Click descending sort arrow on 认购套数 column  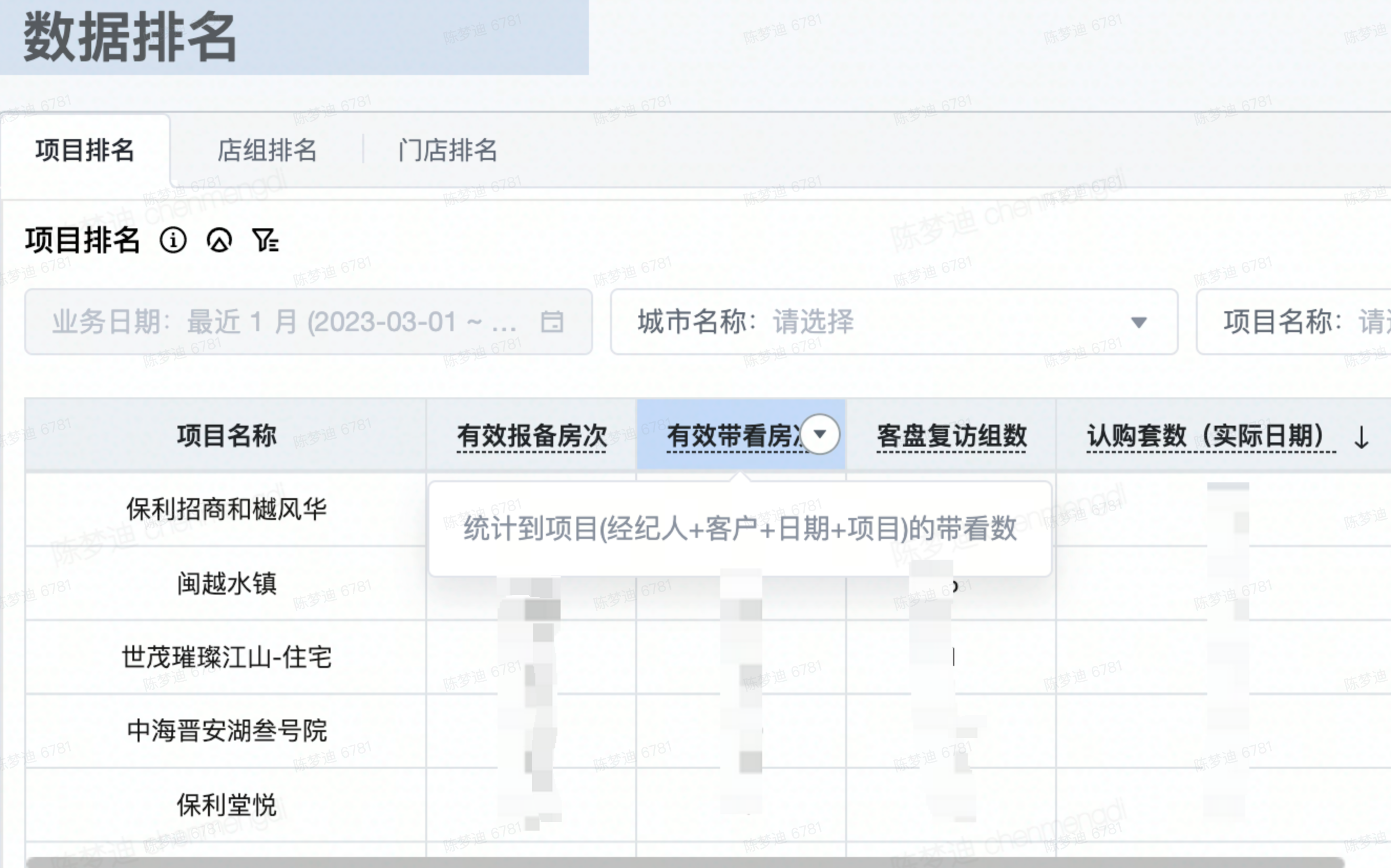point(1361,438)
